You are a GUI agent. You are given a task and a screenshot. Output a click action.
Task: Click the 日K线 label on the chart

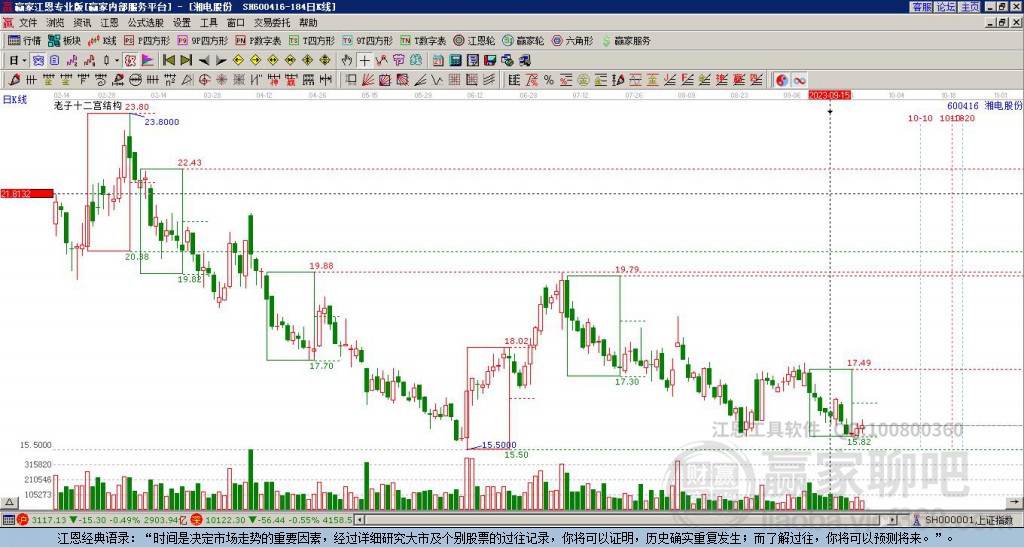click(15, 100)
